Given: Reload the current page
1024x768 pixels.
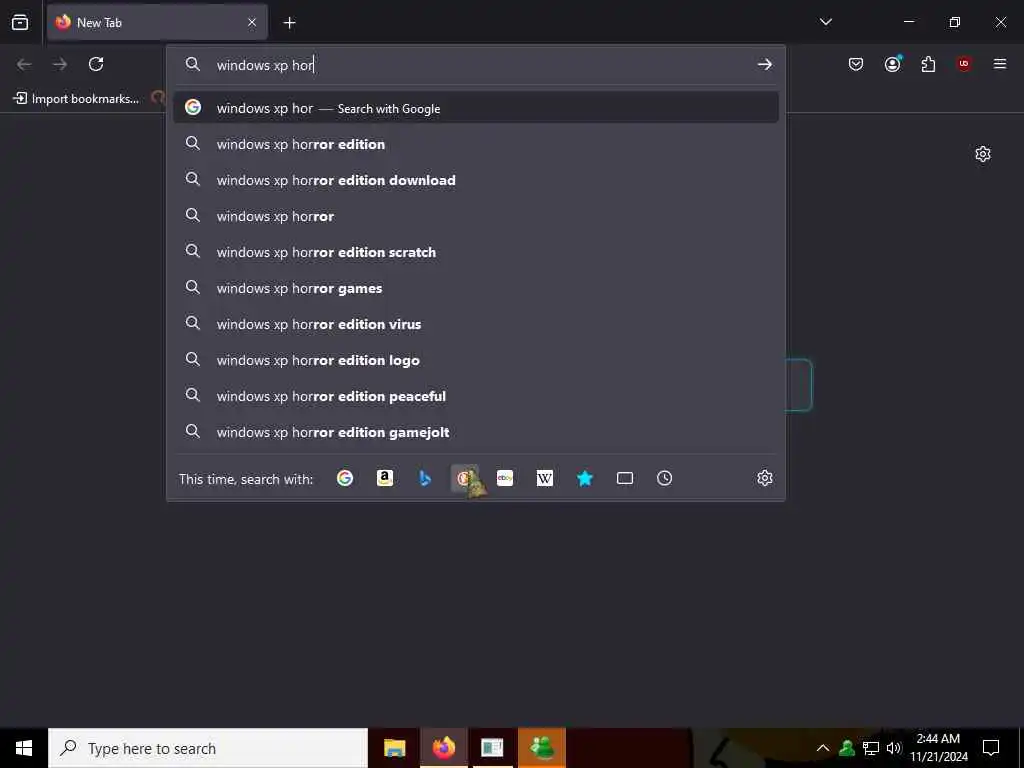Looking at the screenshot, I should (x=96, y=64).
